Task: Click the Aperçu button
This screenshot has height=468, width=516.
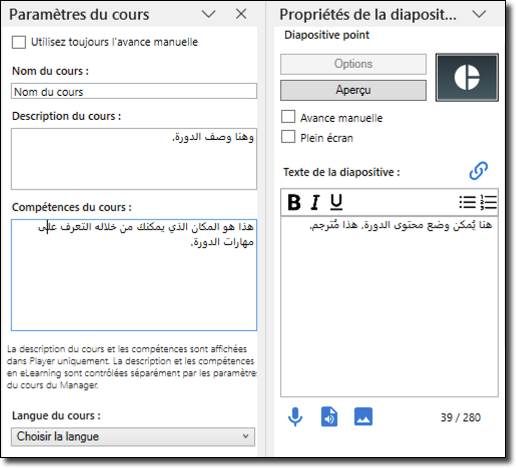Action: point(353,90)
